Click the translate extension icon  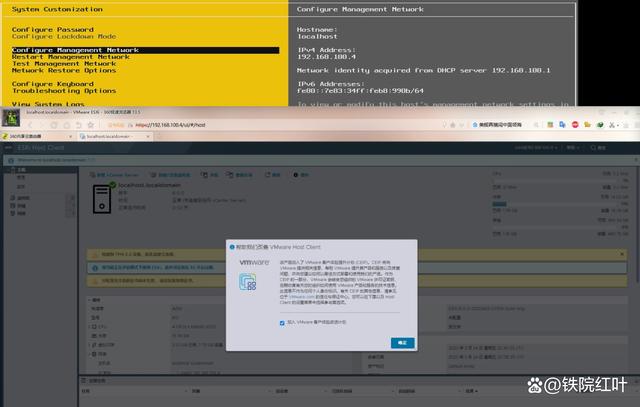(562, 125)
